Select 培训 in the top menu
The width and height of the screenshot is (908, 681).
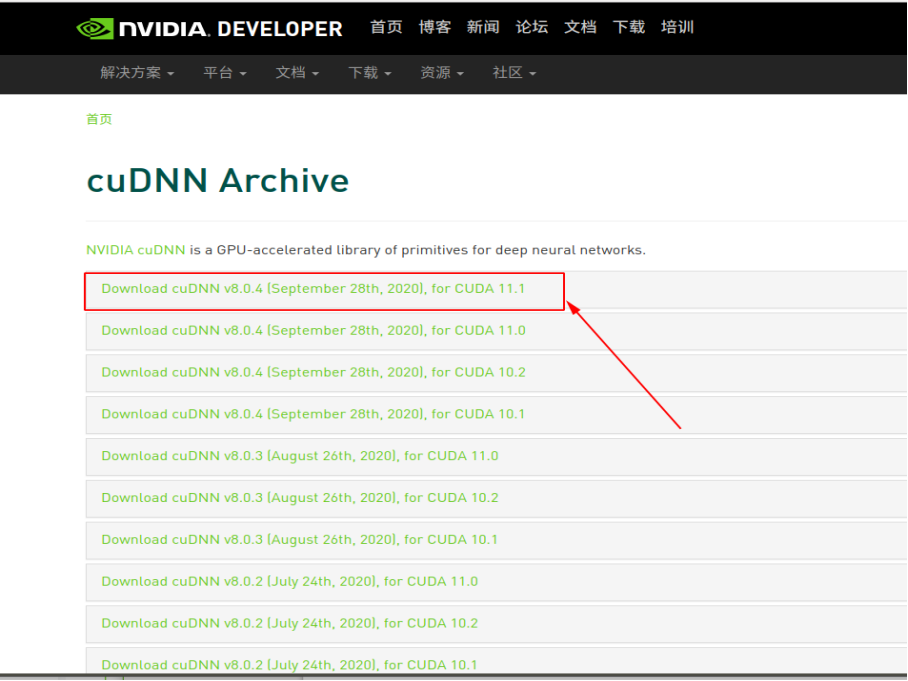677,27
